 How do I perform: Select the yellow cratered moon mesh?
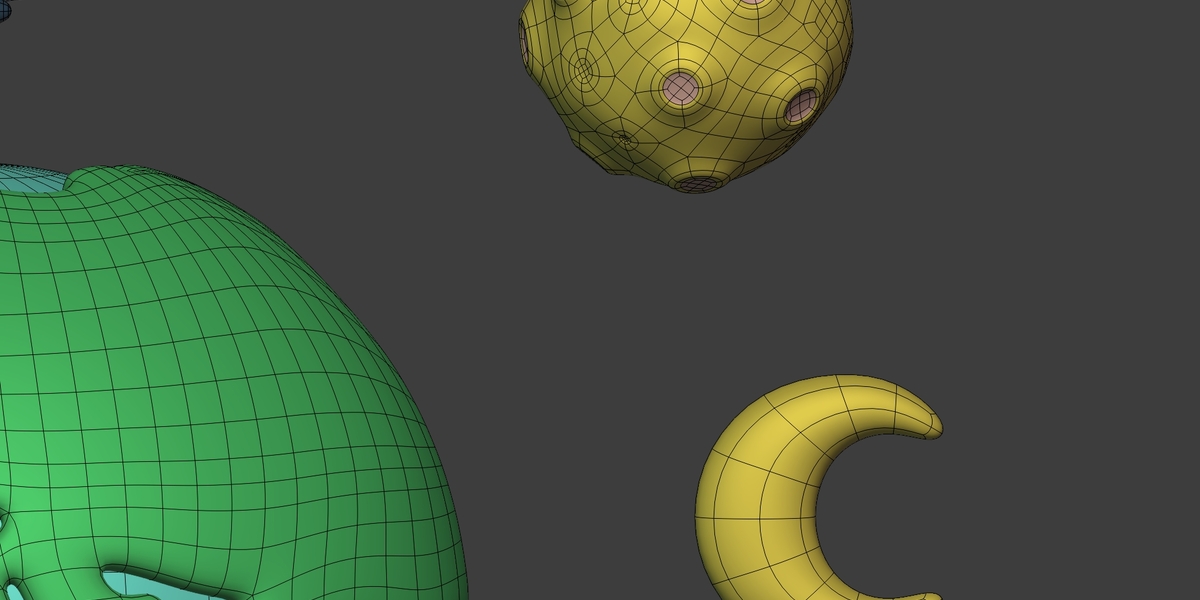pyautogui.click(x=685, y=90)
